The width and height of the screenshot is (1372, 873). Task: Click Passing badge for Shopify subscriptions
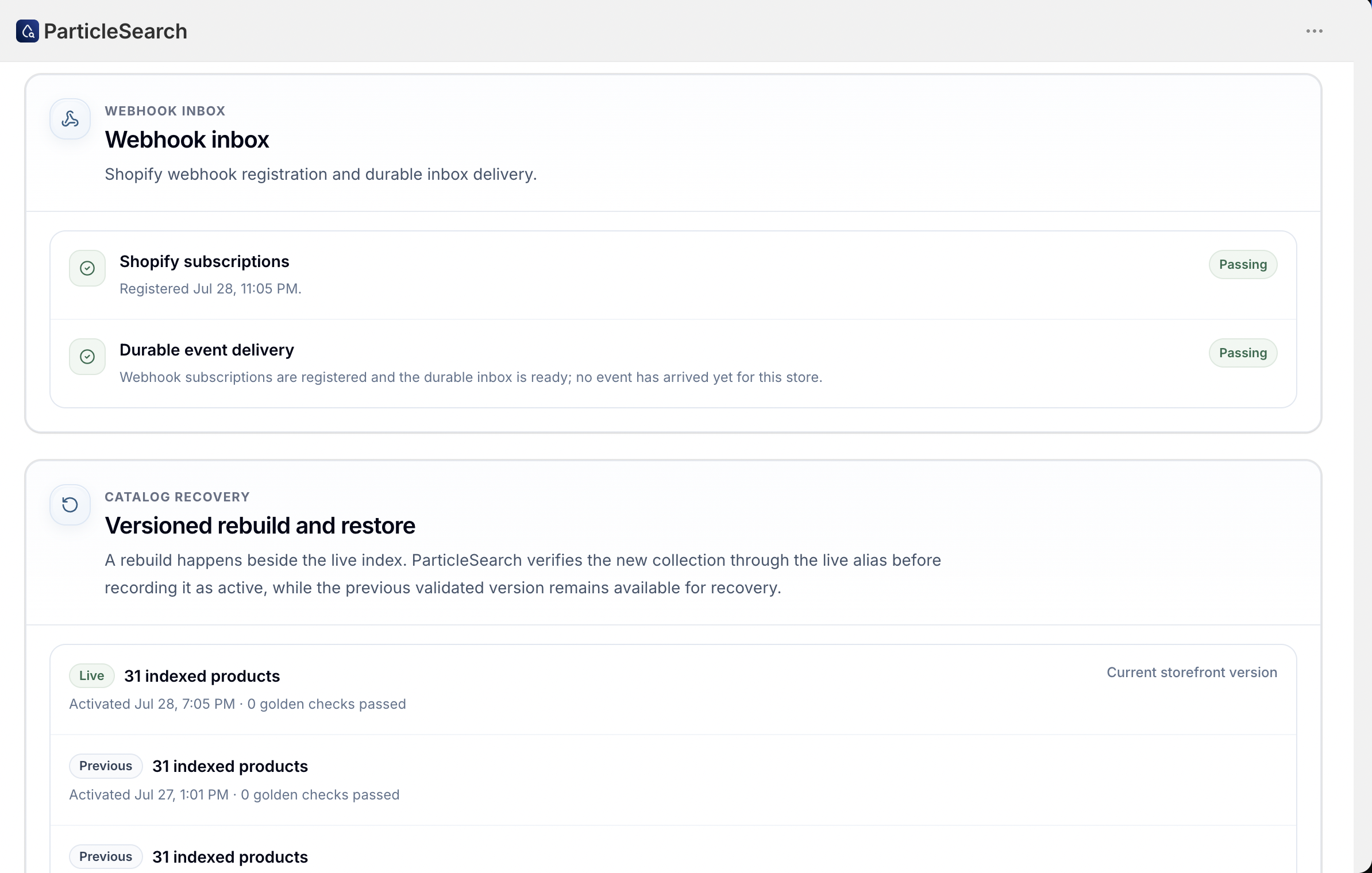(1243, 265)
